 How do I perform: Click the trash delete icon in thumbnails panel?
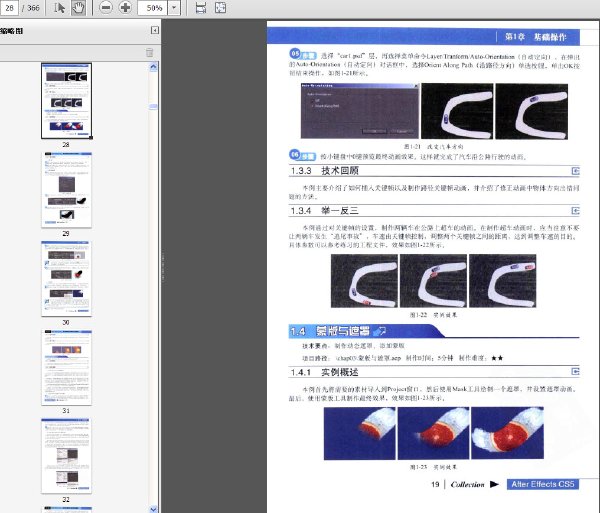pyautogui.click(x=150, y=52)
